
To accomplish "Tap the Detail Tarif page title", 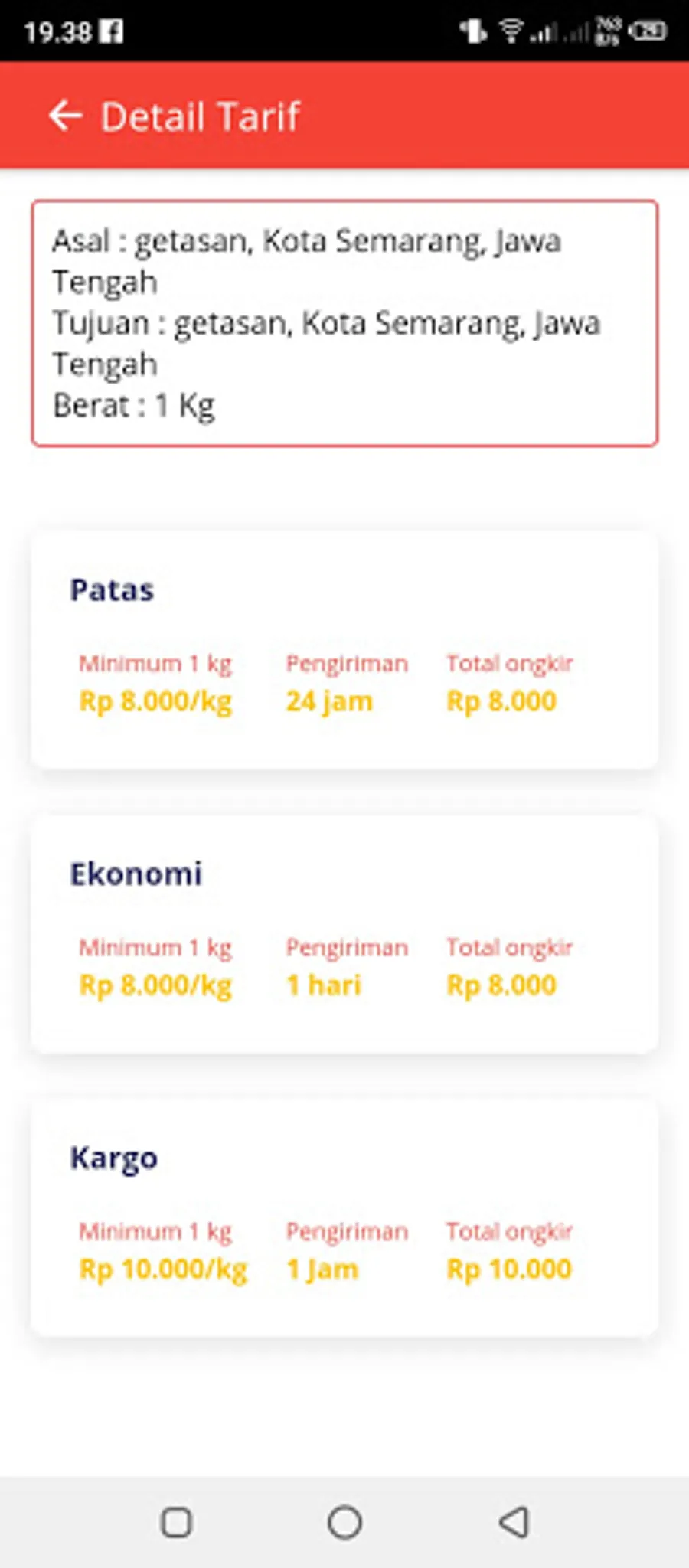I will [201, 116].
